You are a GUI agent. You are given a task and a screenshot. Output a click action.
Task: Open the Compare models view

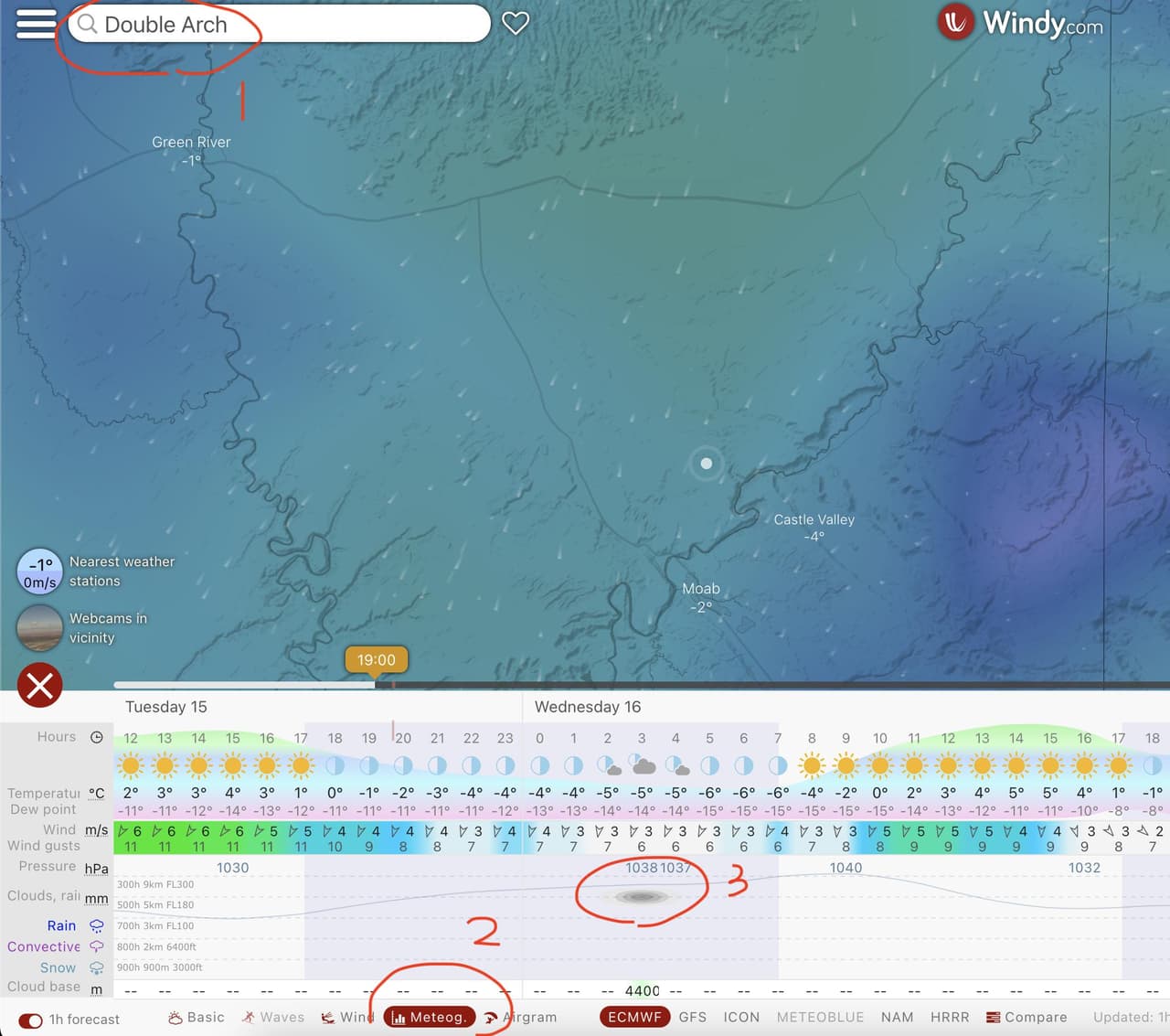[x=1026, y=1018]
